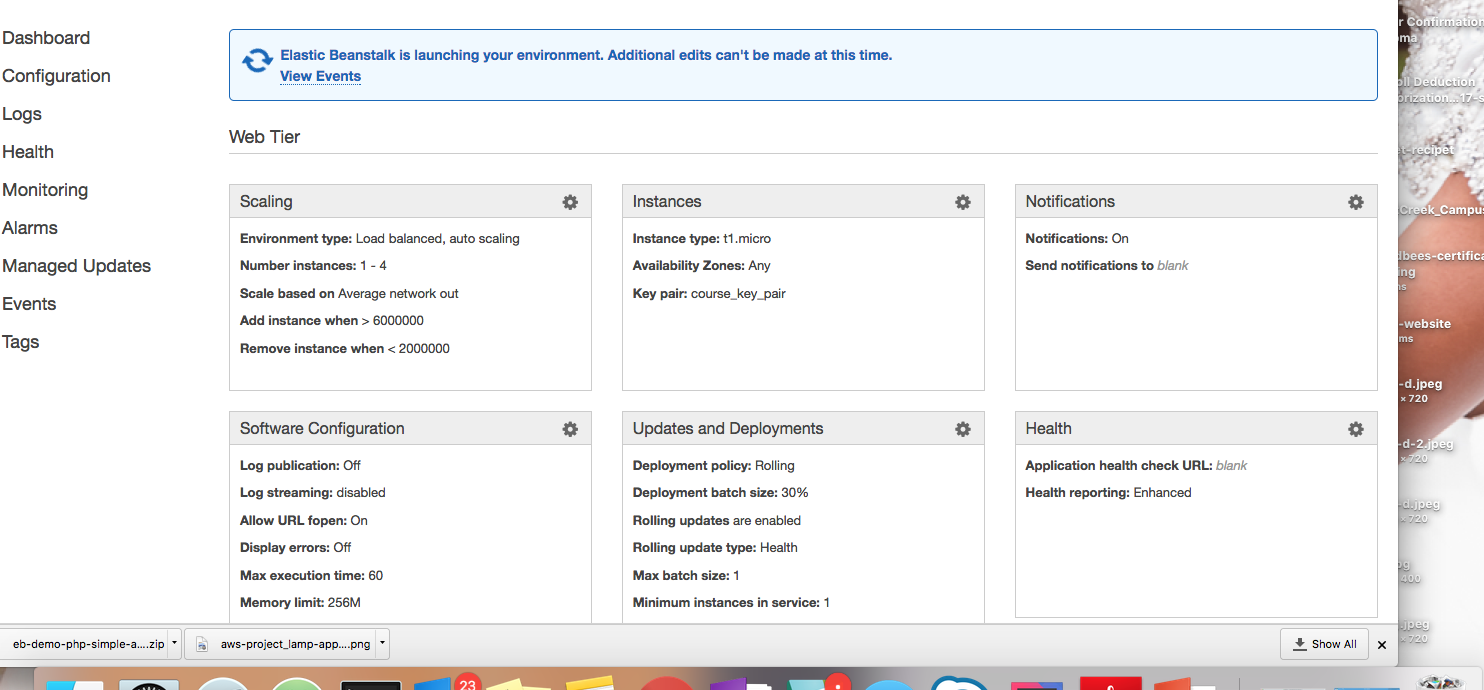
Task: Click 'Display errors: Off' text
Action: (296, 548)
